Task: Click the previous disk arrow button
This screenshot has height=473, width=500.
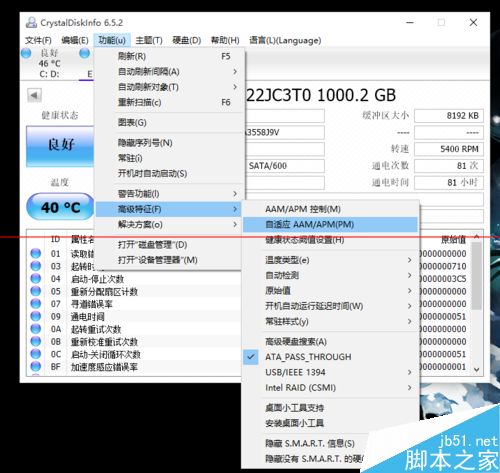Action: click(x=34, y=95)
